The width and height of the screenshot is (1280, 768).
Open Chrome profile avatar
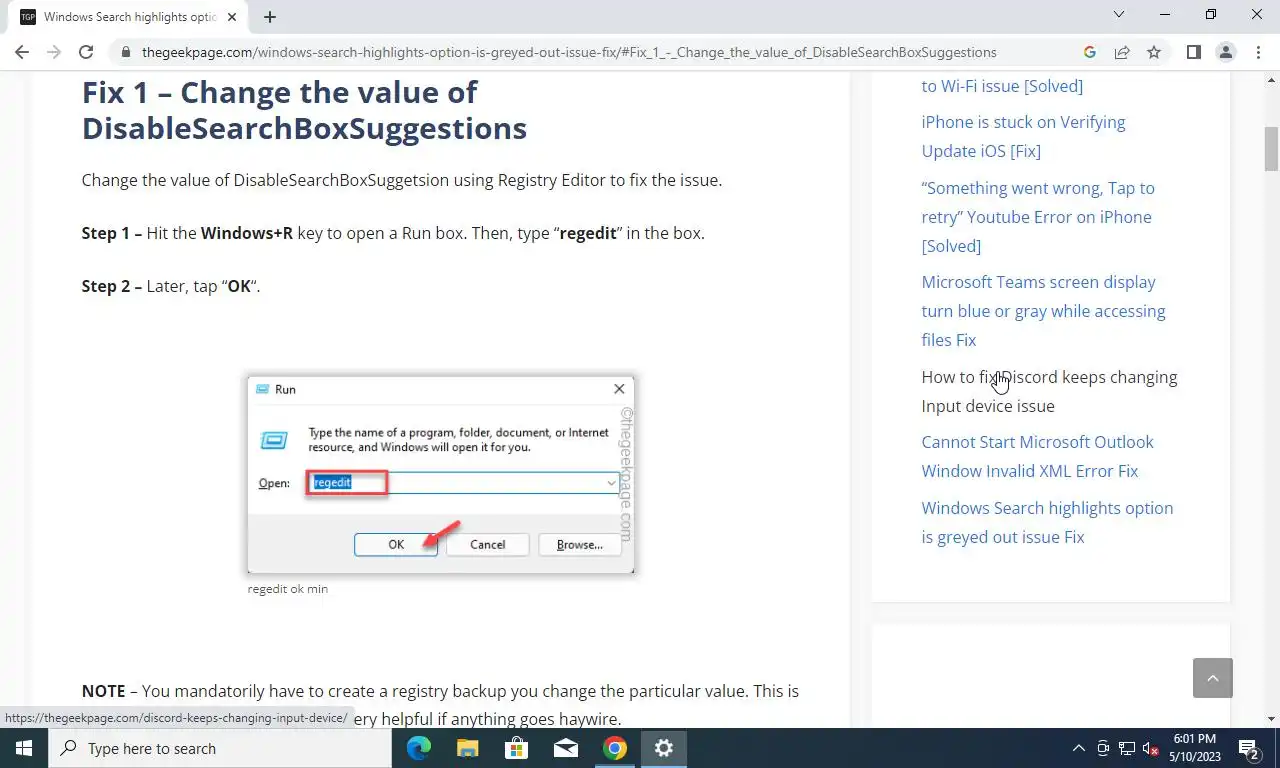1226,52
